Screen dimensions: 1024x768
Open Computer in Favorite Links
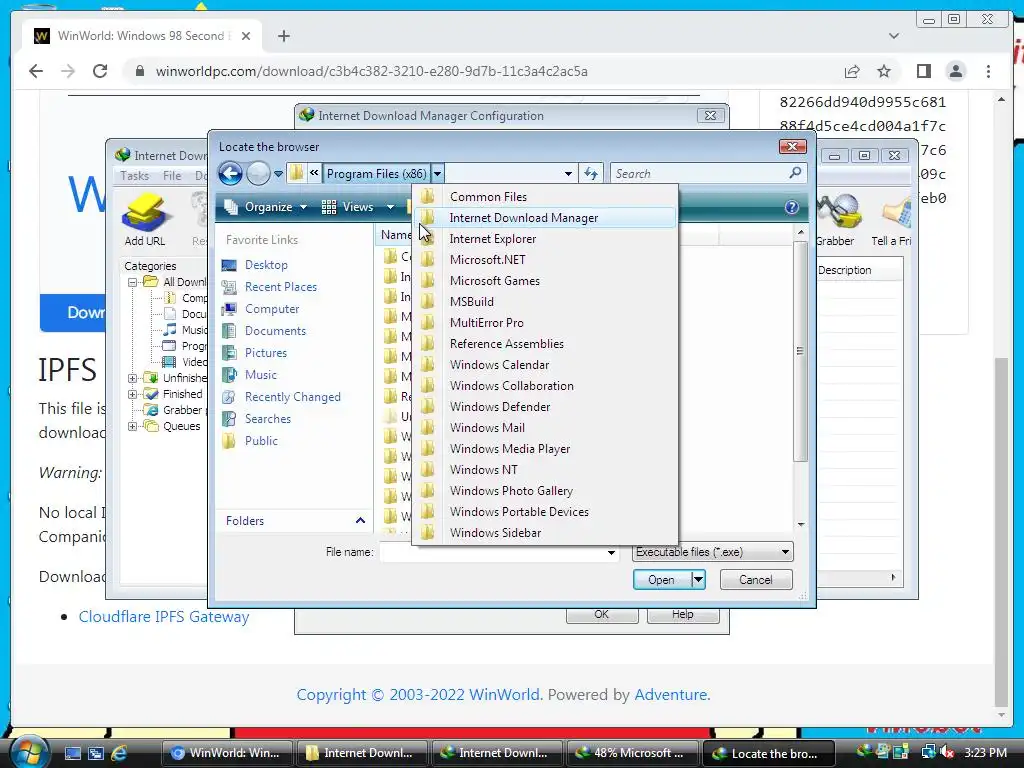272,309
